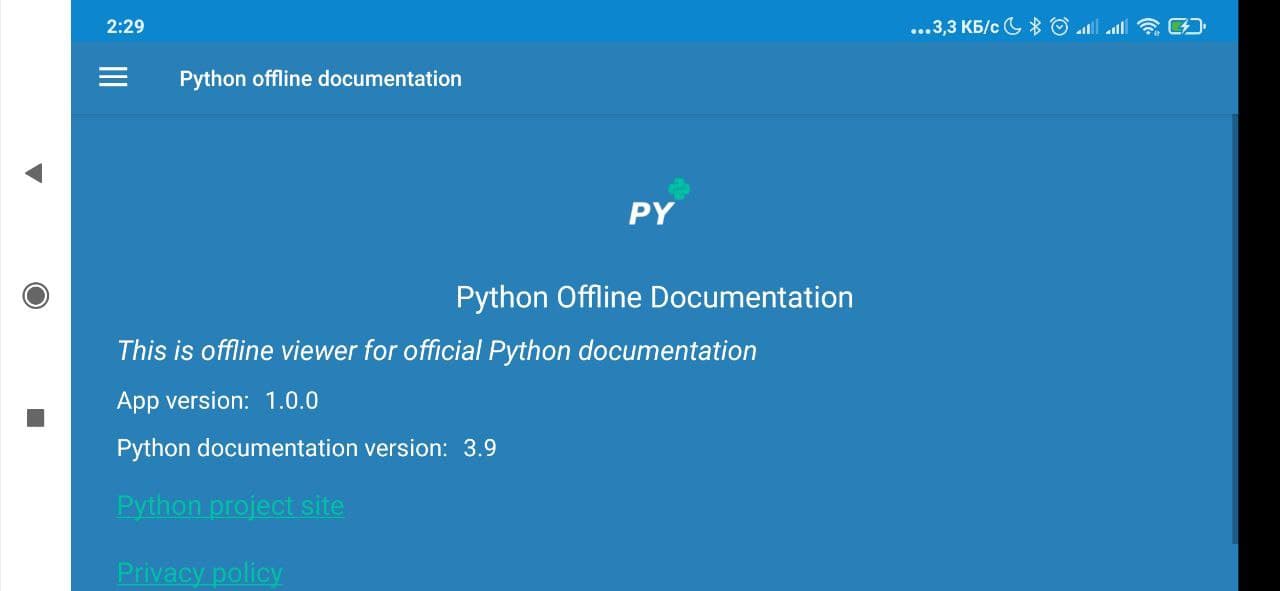Tap the Wi-Fi status icon
The height and width of the screenshot is (591, 1280).
[x=1148, y=27]
